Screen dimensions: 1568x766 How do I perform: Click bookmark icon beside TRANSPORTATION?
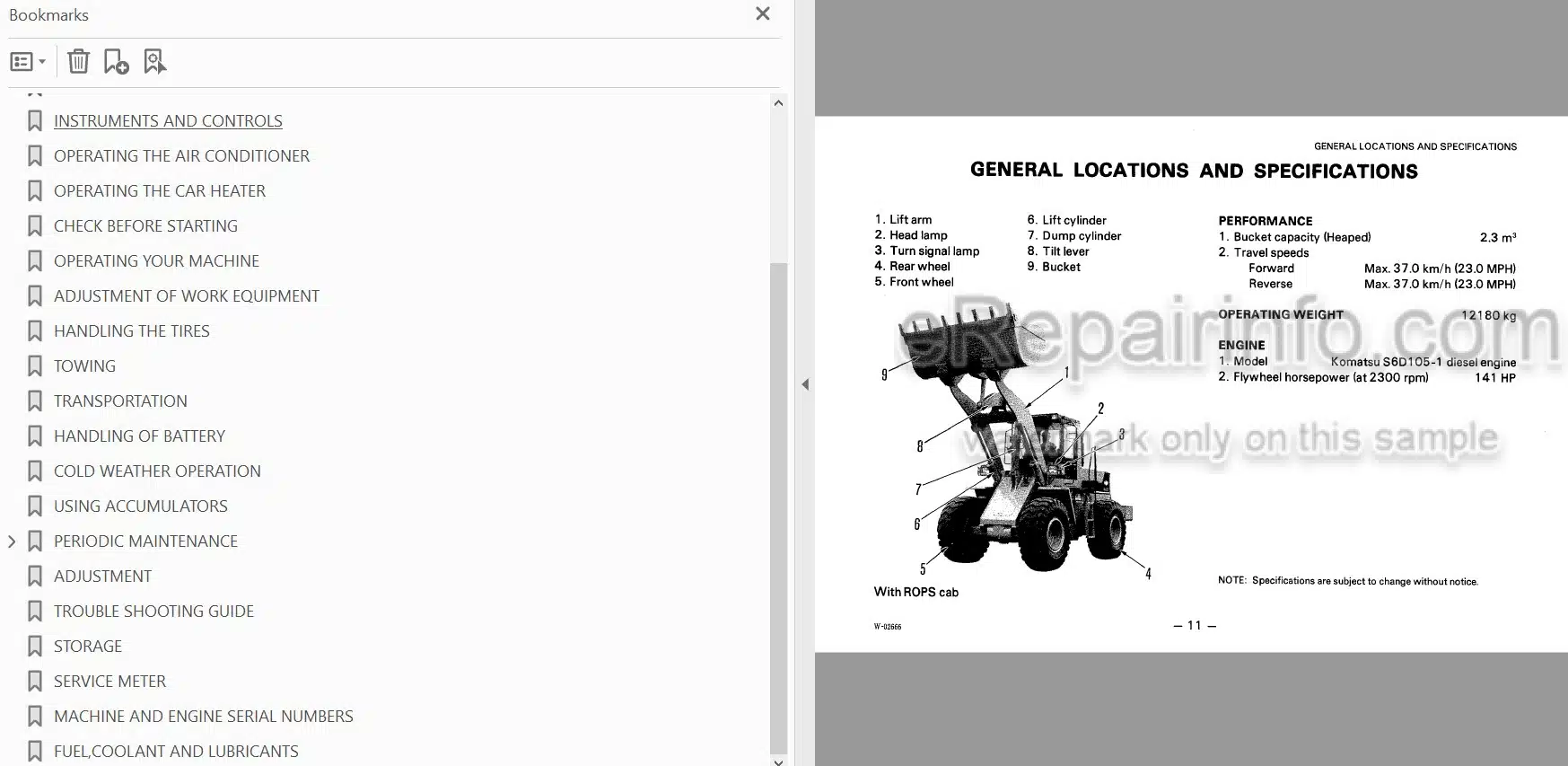click(35, 401)
